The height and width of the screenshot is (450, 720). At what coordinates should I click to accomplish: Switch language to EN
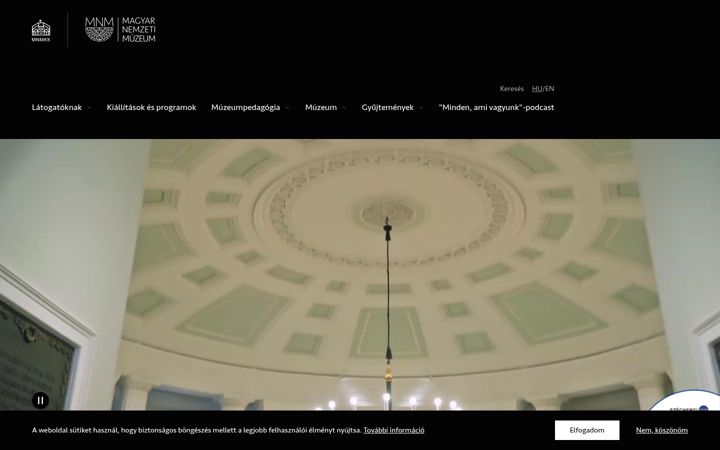point(550,89)
